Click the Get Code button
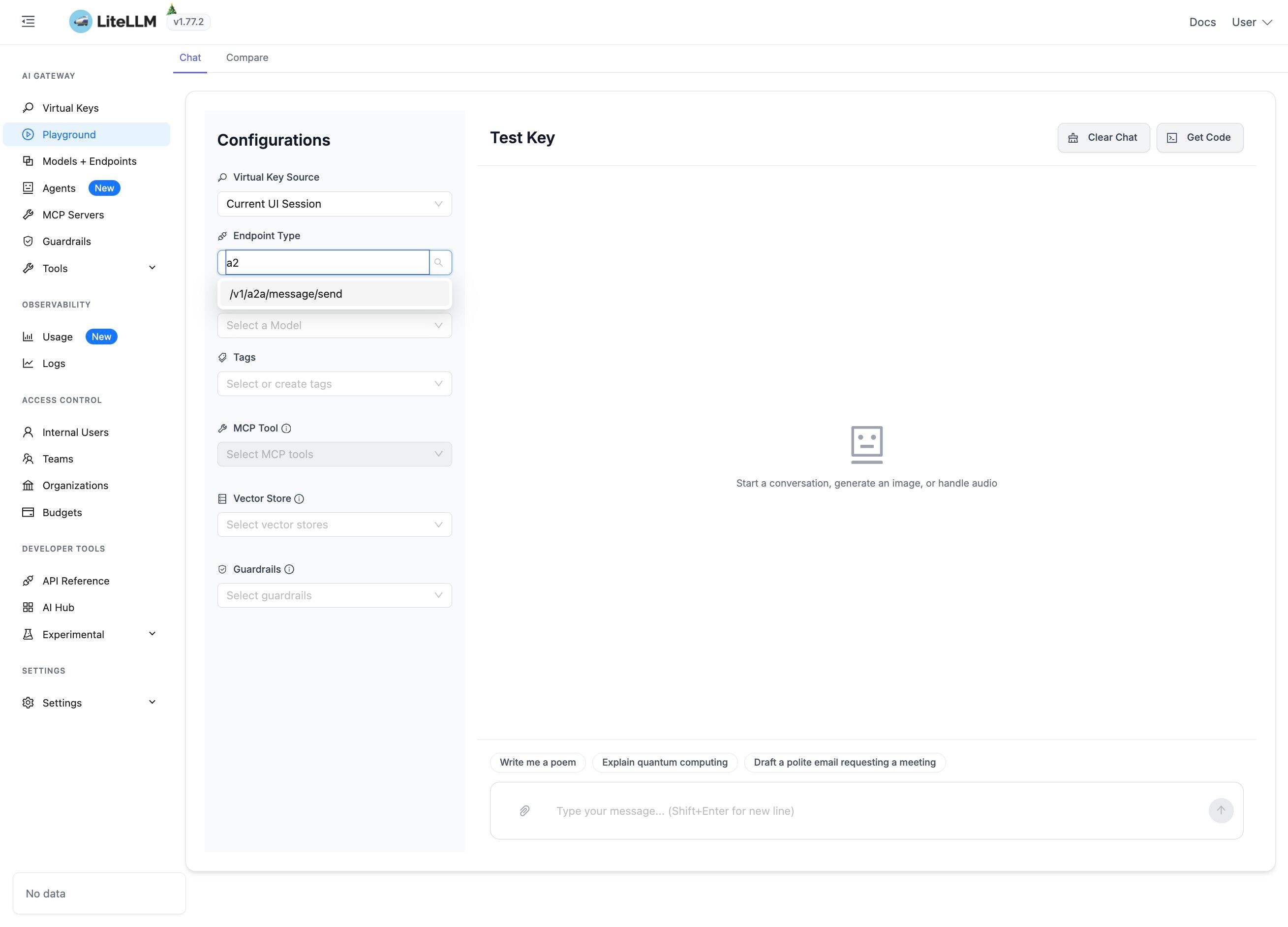Viewport: 1288px width, 927px height. point(1199,137)
